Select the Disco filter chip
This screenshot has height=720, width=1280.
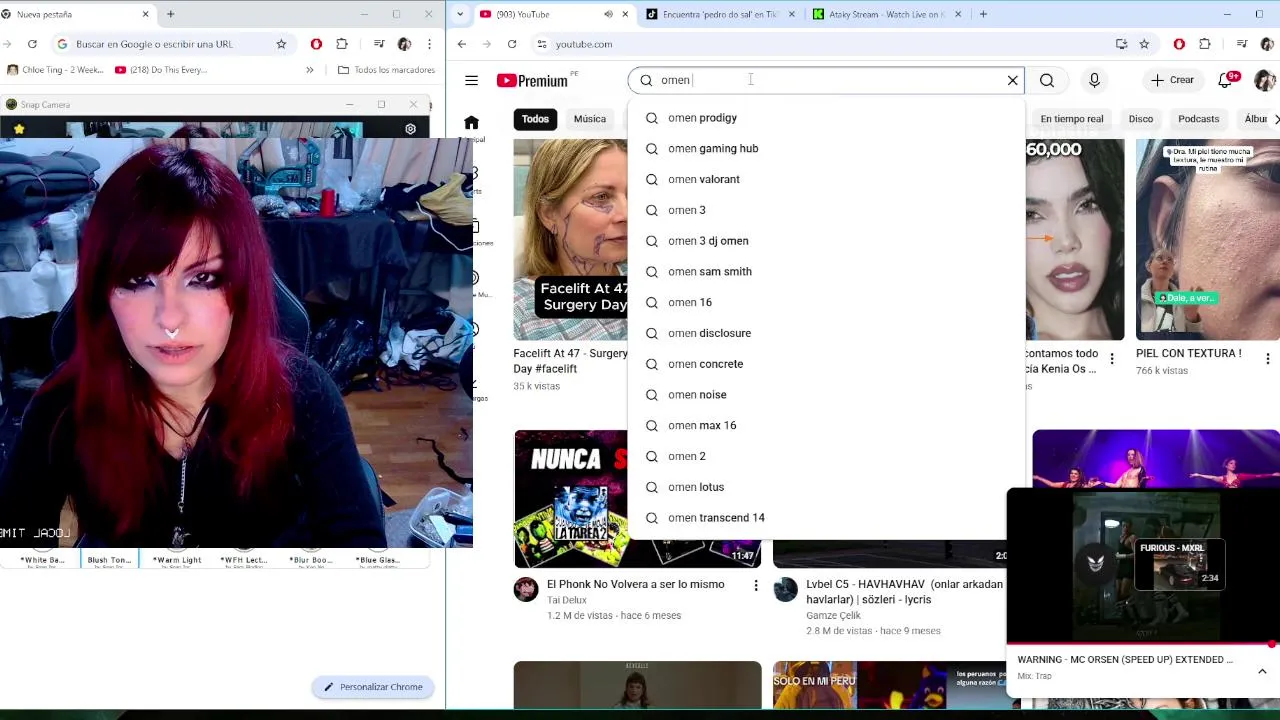pos(1141,119)
